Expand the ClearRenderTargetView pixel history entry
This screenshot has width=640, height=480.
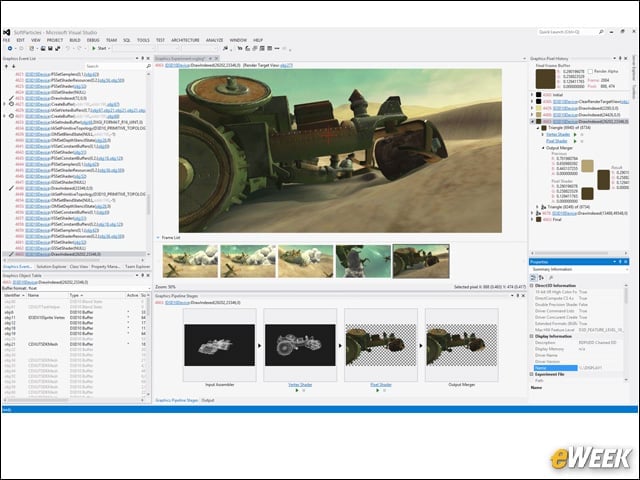pyautogui.click(x=532, y=101)
